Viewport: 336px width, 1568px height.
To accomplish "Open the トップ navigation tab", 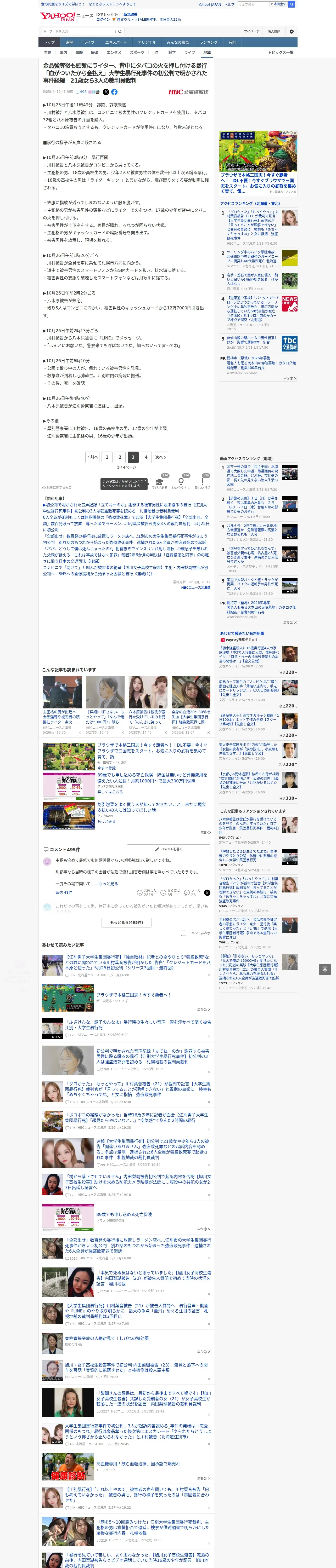I will pyautogui.click(x=49, y=43).
